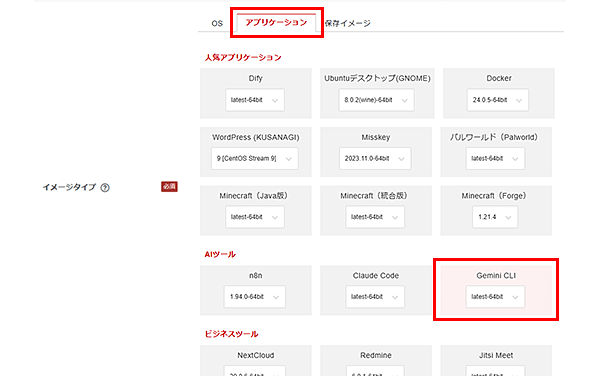
Task: Select the Minecraft (Java版) card title
Action: [254, 196]
